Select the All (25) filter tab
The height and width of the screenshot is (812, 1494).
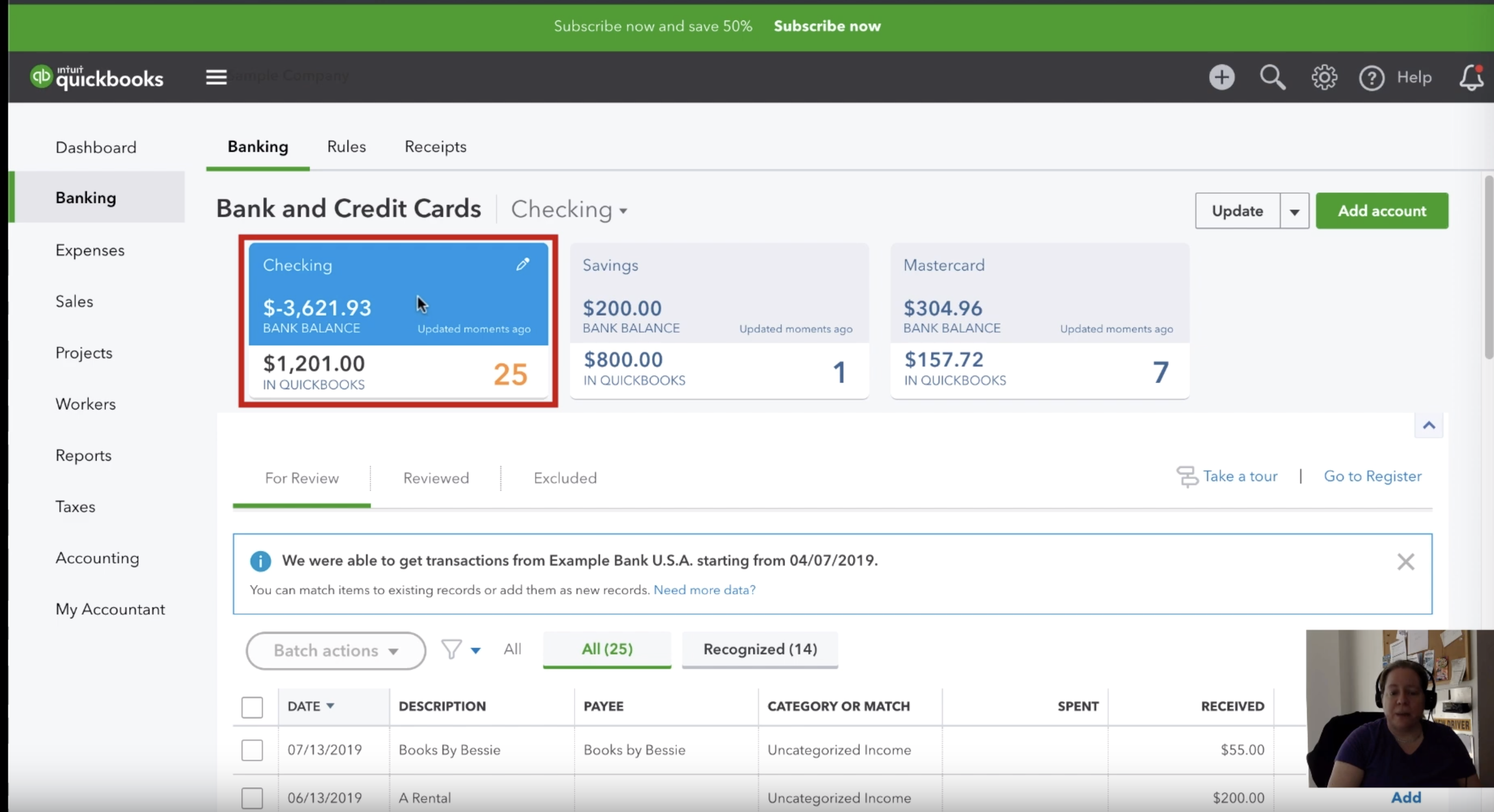[x=607, y=649]
